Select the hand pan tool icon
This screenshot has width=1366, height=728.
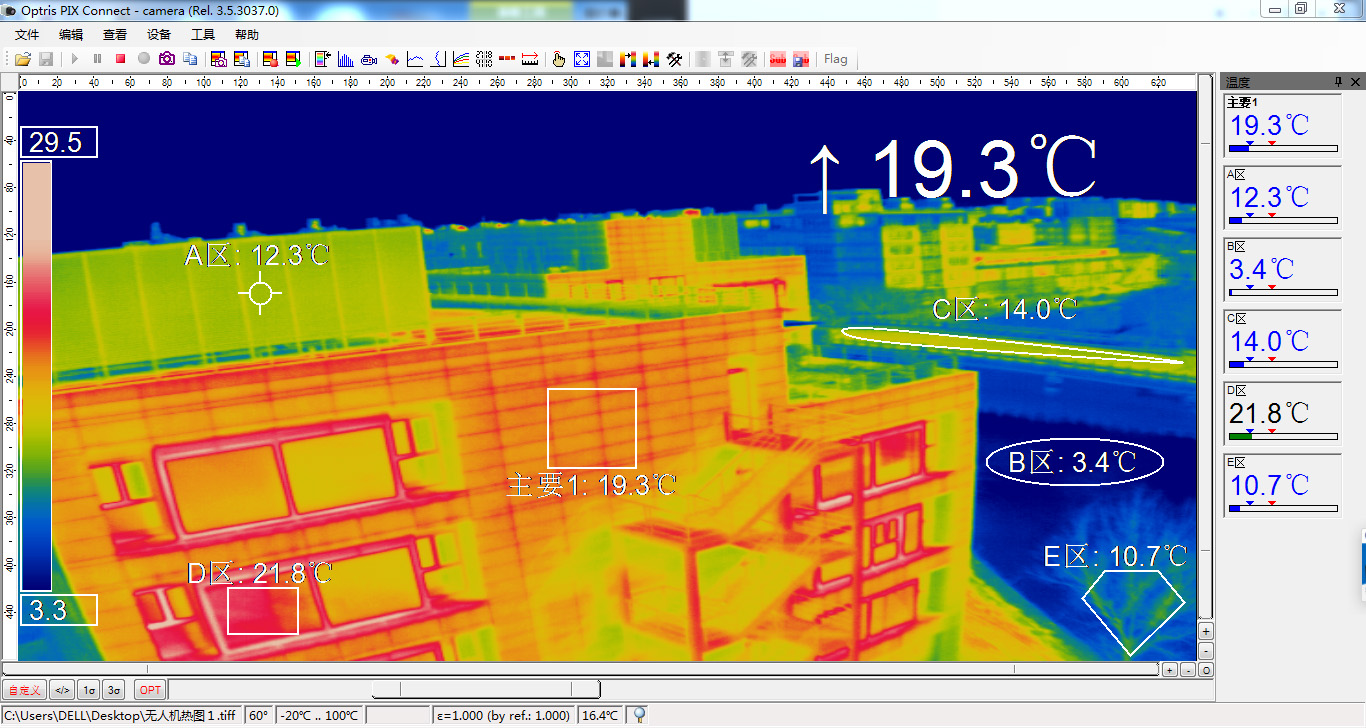click(x=559, y=59)
